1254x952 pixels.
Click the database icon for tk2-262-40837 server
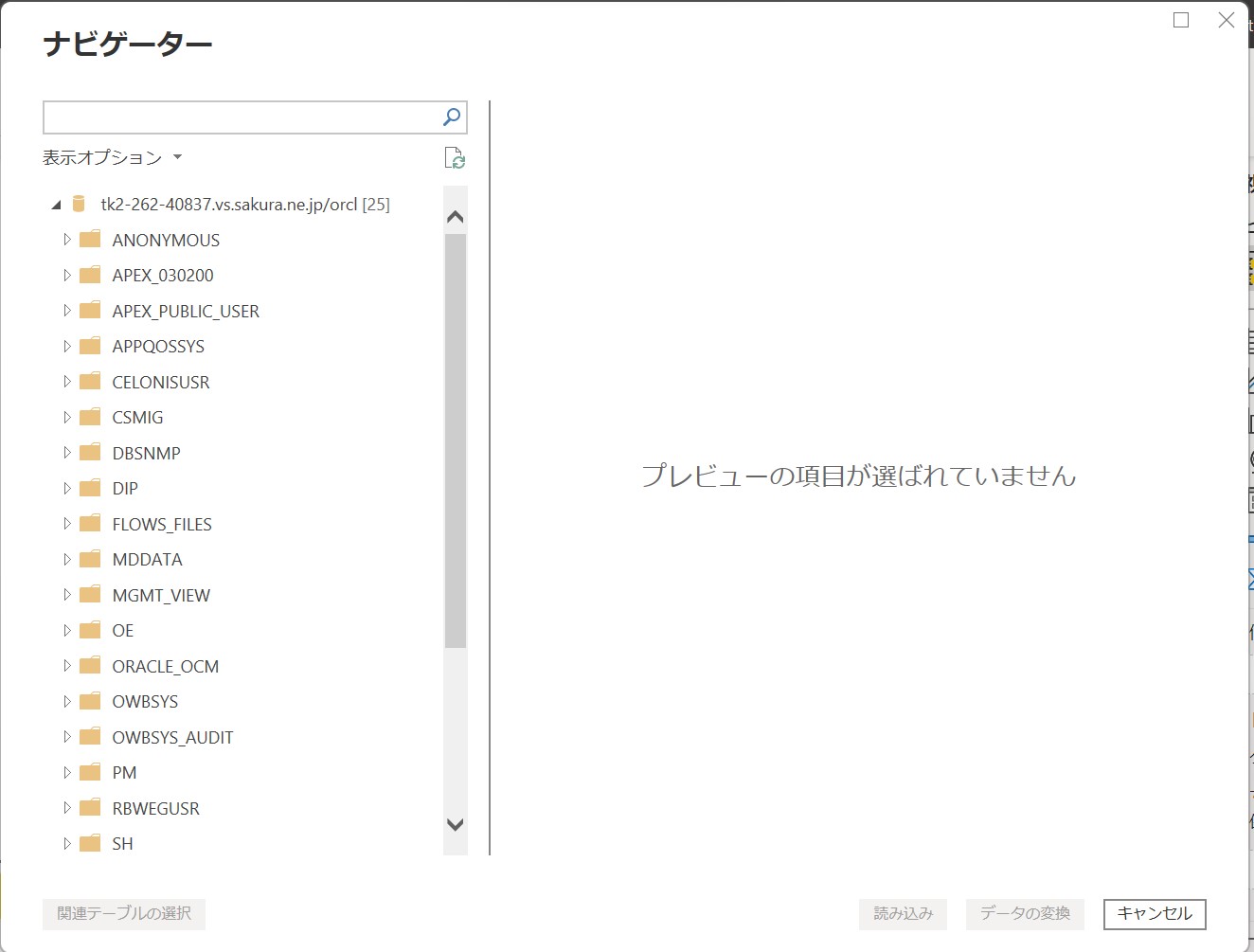pyautogui.click(x=80, y=204)
